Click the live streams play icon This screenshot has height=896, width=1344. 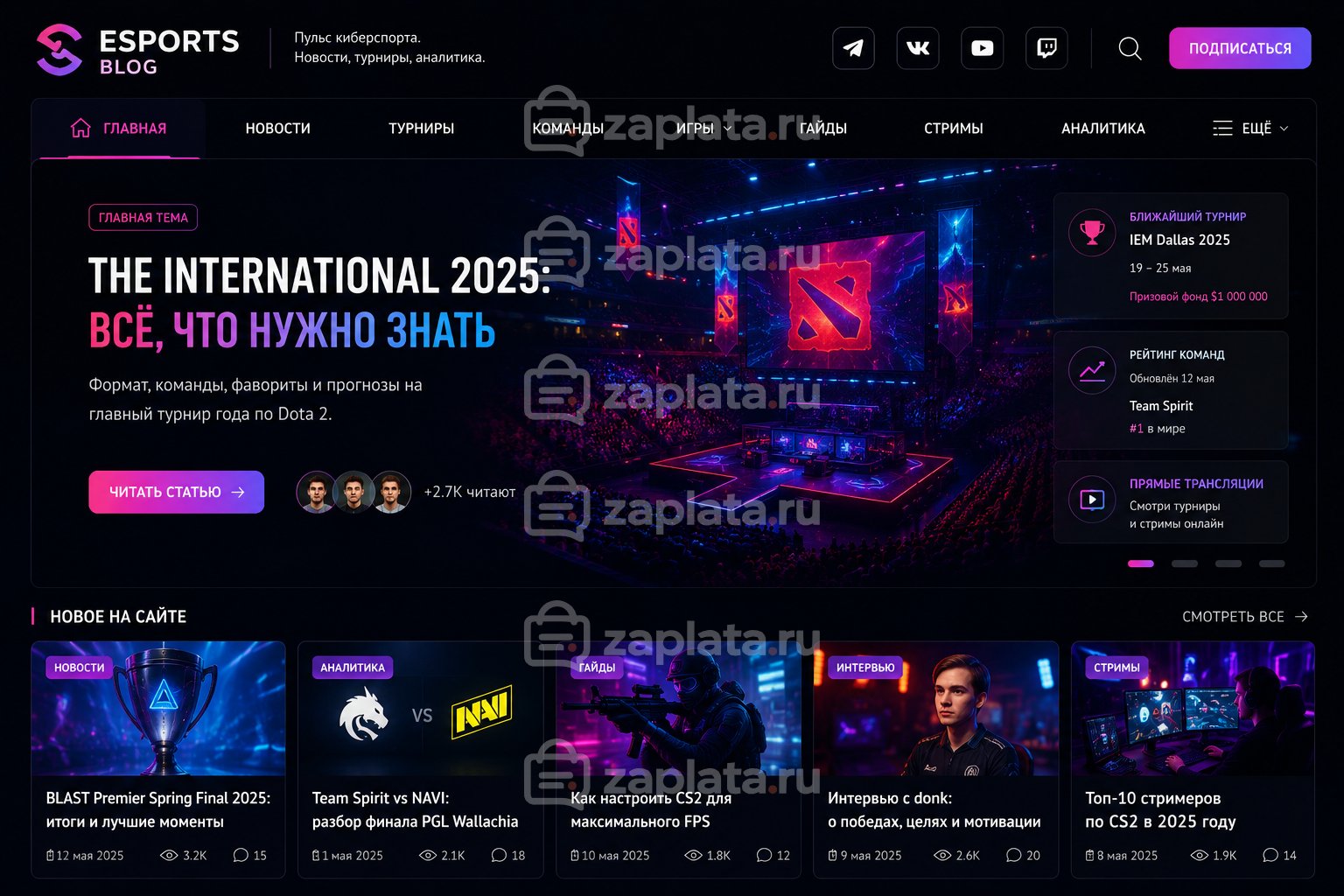[x=1092, y=500]
